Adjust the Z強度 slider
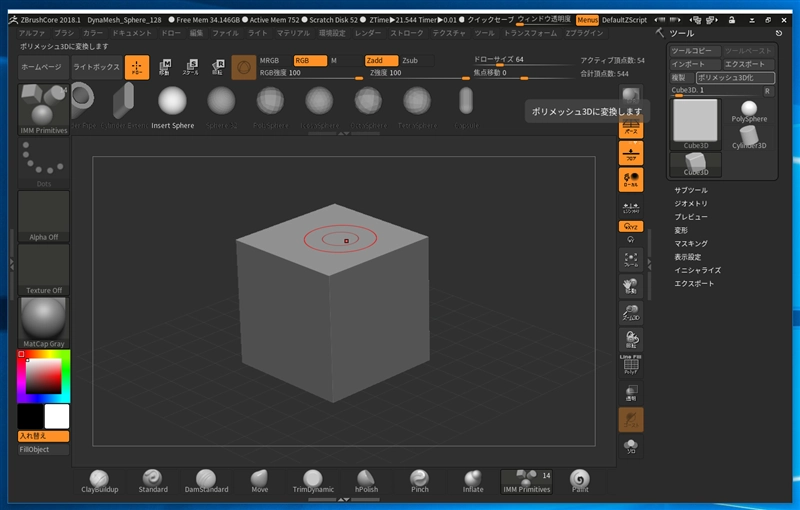 [419, 73]
